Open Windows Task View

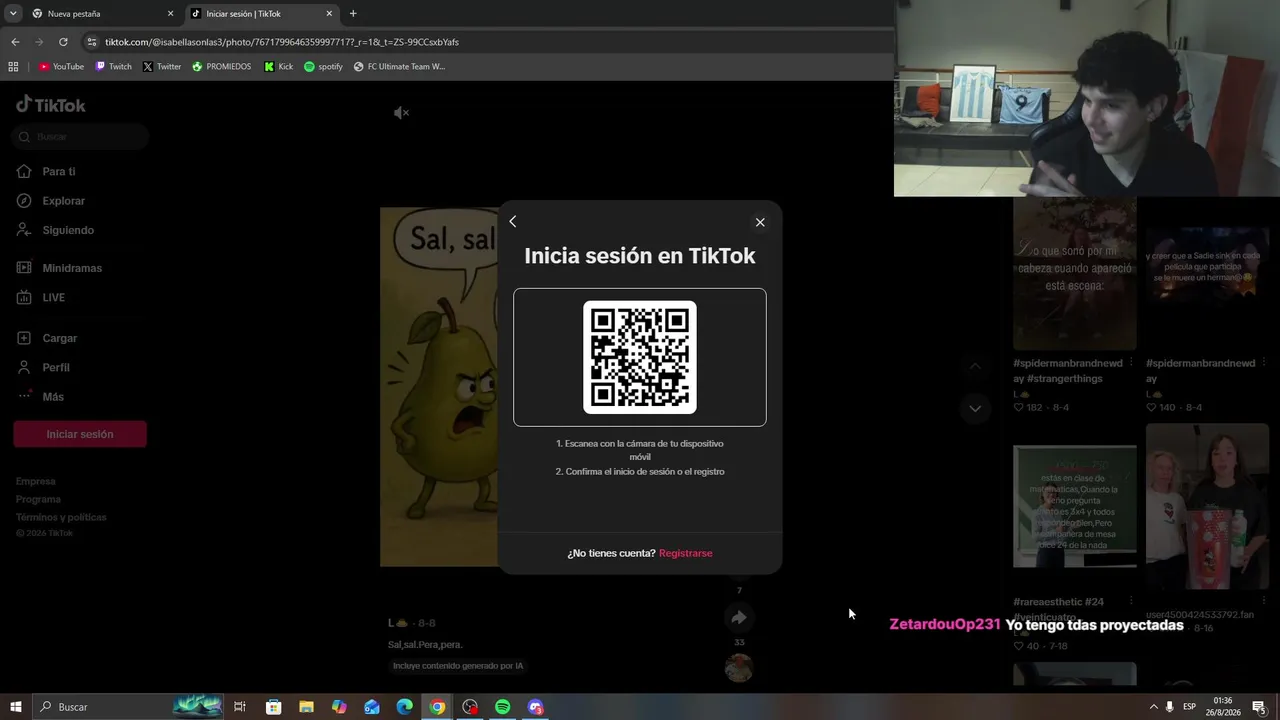[240, 707]
